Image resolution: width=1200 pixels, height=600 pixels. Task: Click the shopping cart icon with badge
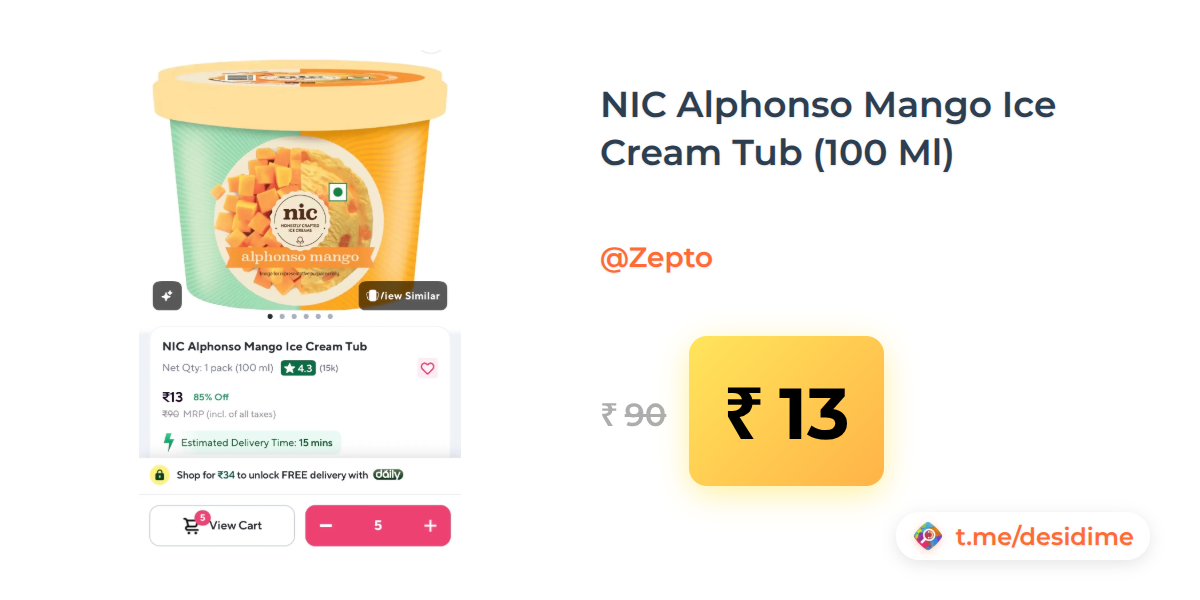tap(193, 524)
